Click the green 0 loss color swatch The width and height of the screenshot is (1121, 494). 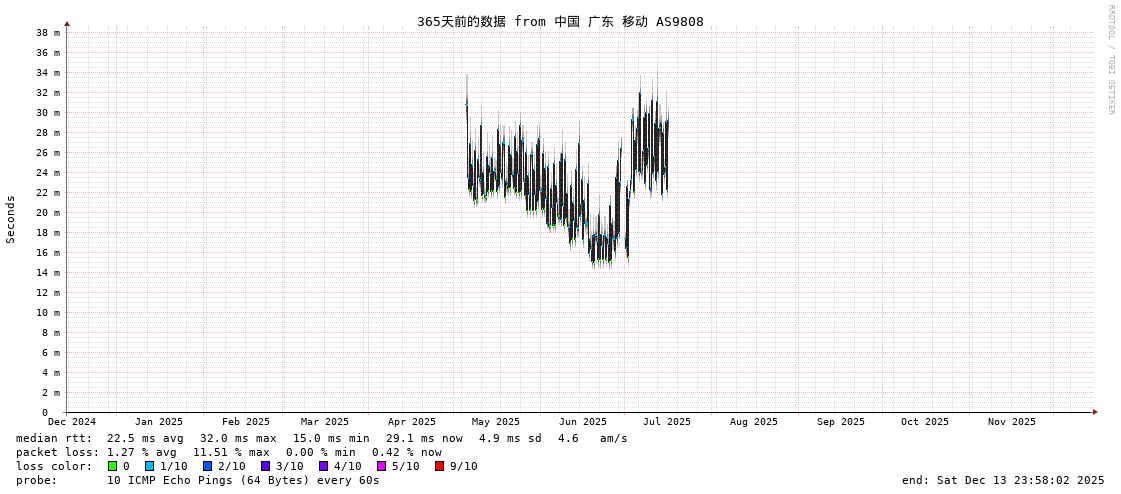click(113, 466)
